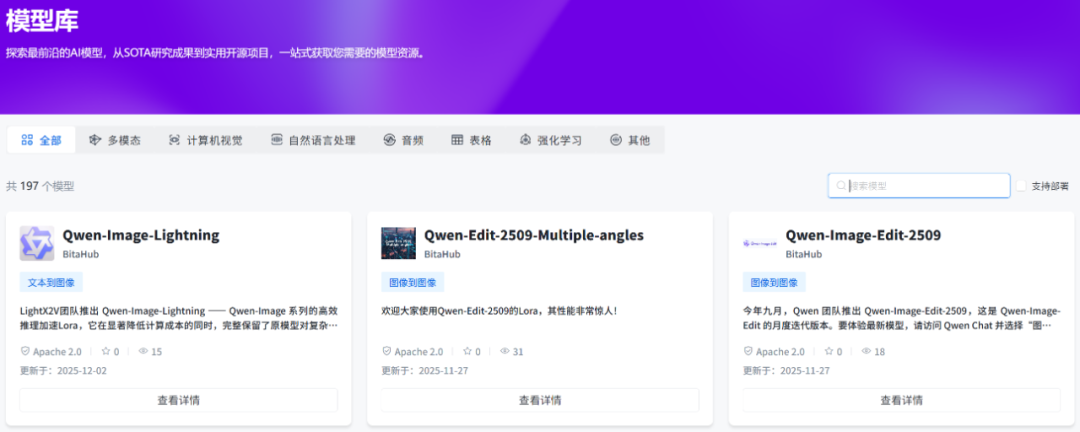Open the 音频 tab
This screenshot has height=432, width=1080.
coord(403,141)
